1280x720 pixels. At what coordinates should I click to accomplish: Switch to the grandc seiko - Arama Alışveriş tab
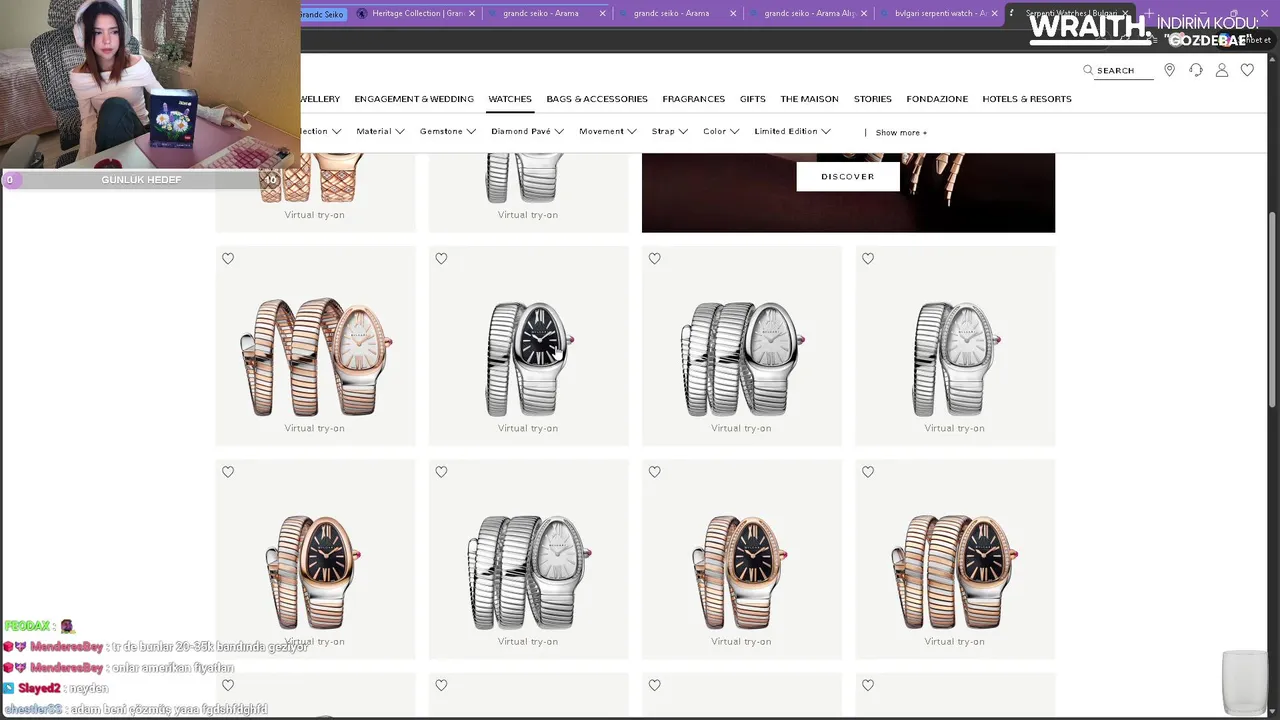(810, 13)
